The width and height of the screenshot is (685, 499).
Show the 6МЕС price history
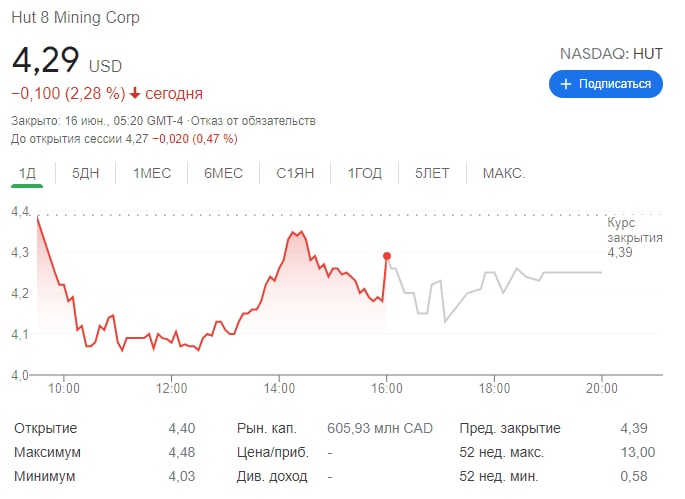(223, 173)
